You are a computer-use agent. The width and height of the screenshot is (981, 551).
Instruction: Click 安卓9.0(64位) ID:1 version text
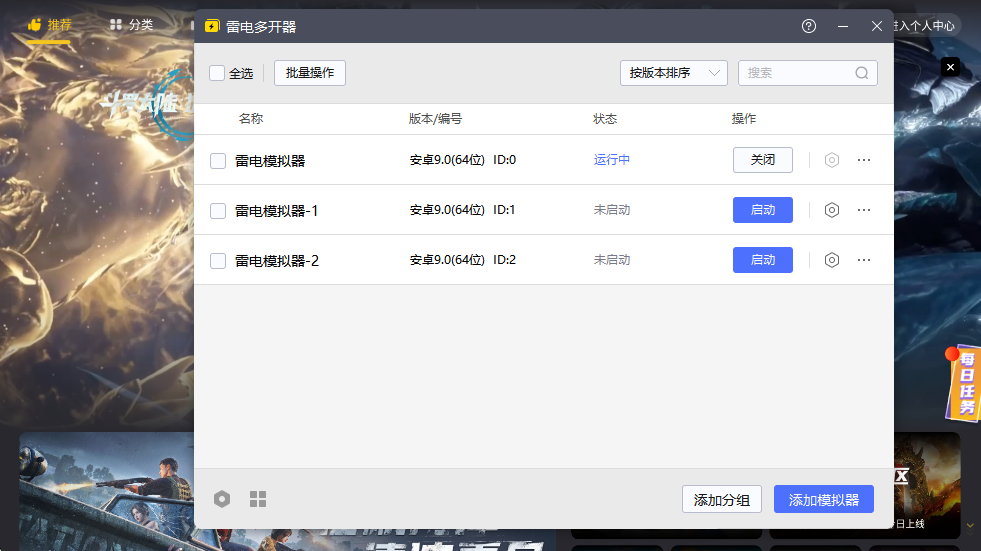(x=462, y=210)
